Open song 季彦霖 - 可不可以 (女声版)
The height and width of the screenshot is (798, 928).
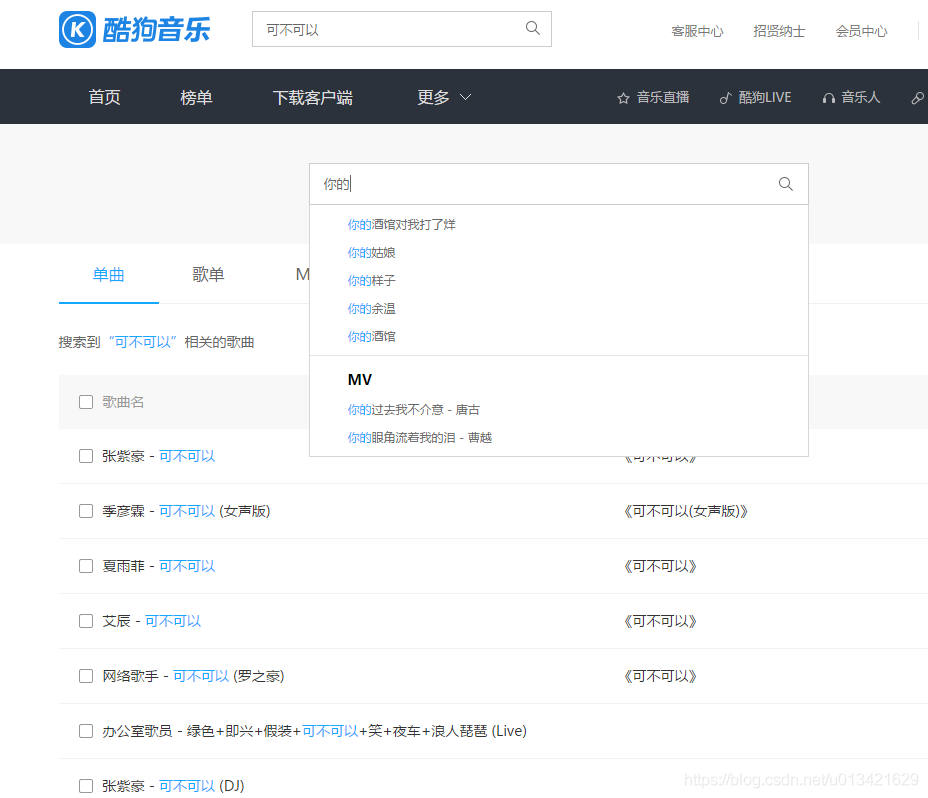(186, 511)
